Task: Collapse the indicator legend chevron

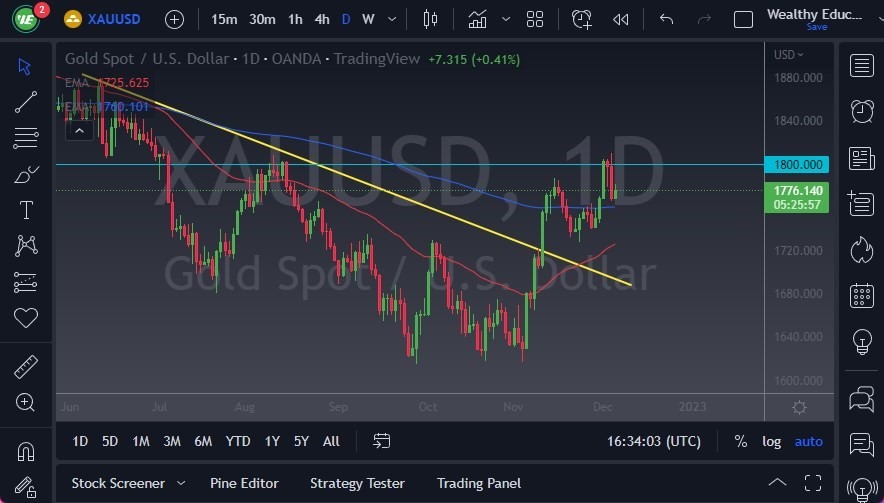Action: click(x=79, y=131)
